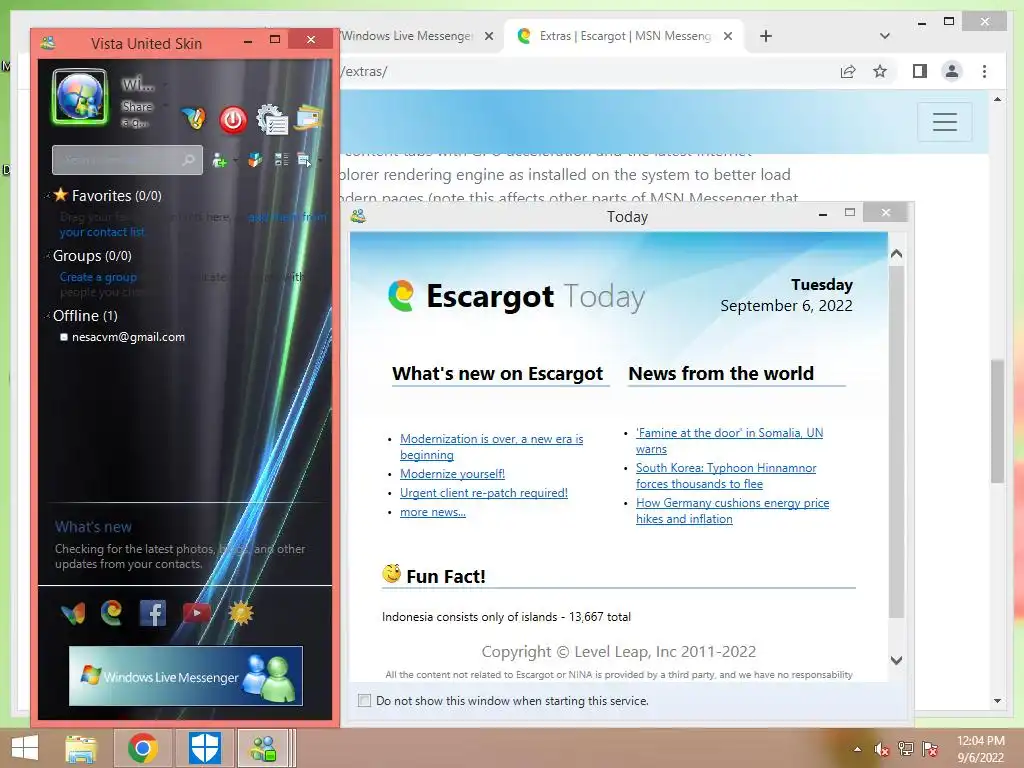
Task: Click the Today window vertical scrollbar thumb
Action: pos(897,441)
